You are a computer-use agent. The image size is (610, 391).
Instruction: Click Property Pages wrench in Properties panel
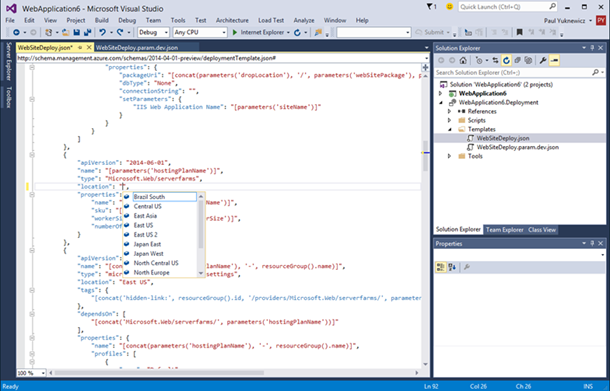(x=467, y=267)
